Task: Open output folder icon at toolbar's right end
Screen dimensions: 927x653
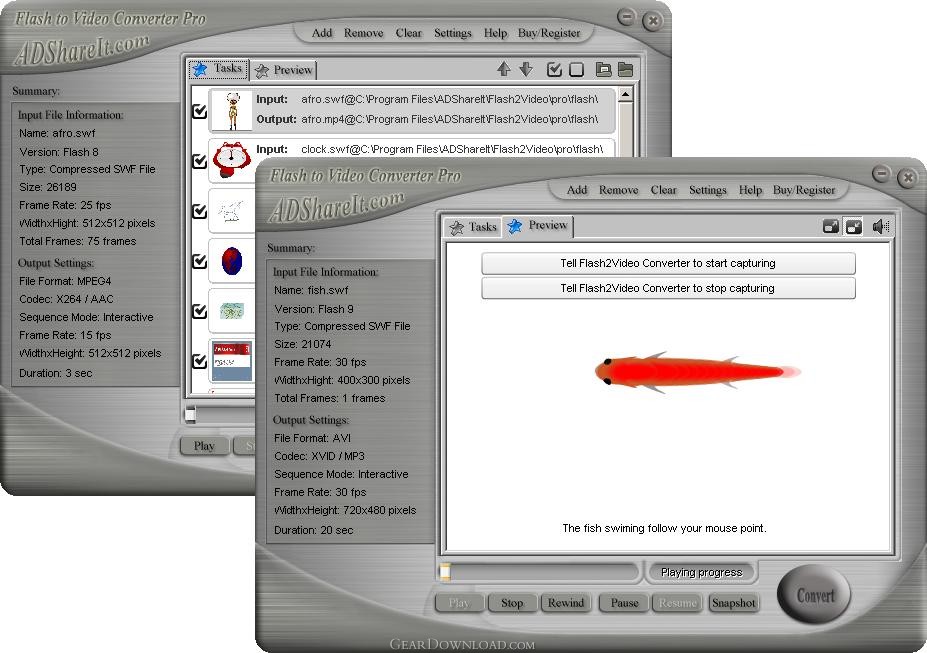Action: (625, 69)
